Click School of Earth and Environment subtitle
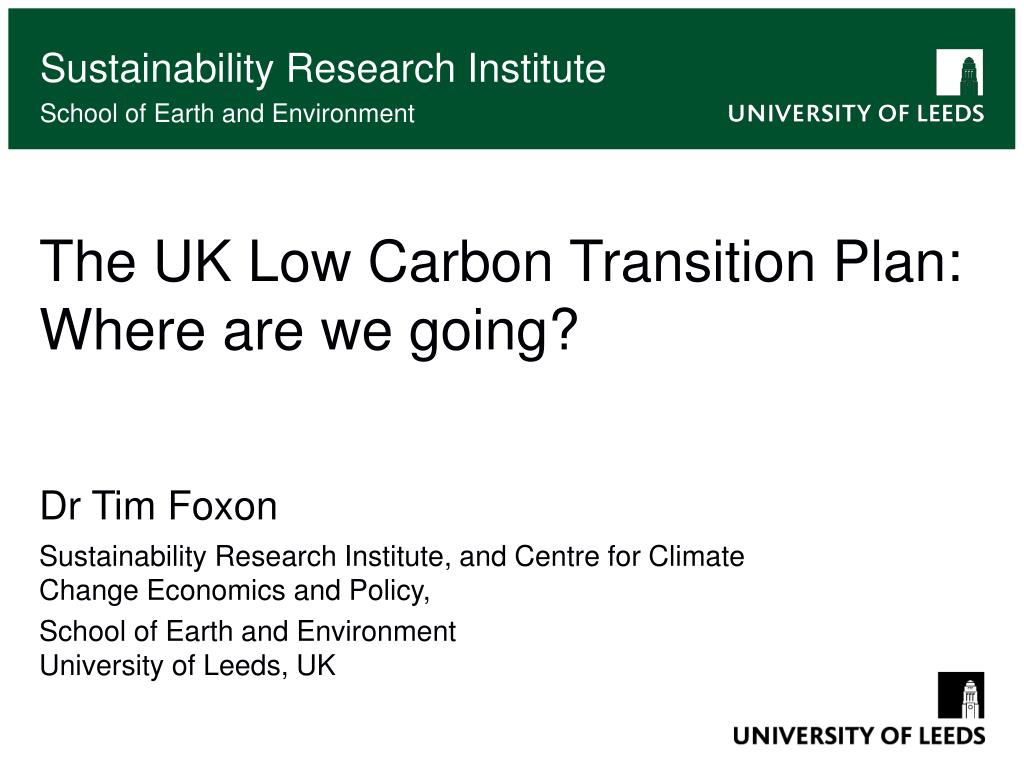This screenshot has width=1024, height=768. pyautogui.click(x=227, y=114)
